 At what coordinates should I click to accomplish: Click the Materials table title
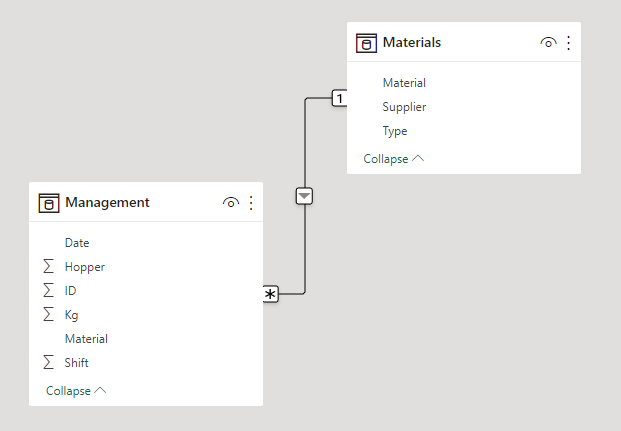tap(411, 42)
